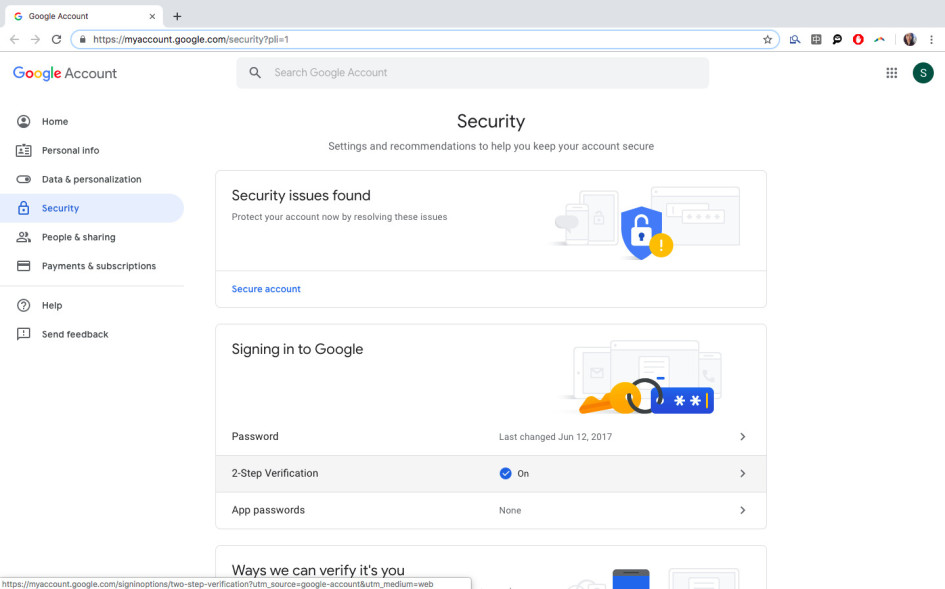The image size is (945, 589).
Task: Click the green S account avatar
Action: 923,73
